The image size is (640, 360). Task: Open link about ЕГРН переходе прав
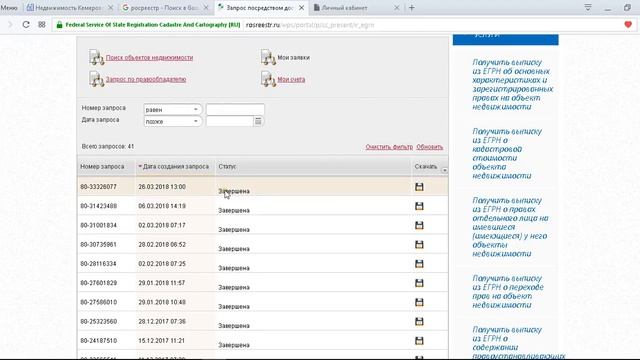click(x=508, y=292)
